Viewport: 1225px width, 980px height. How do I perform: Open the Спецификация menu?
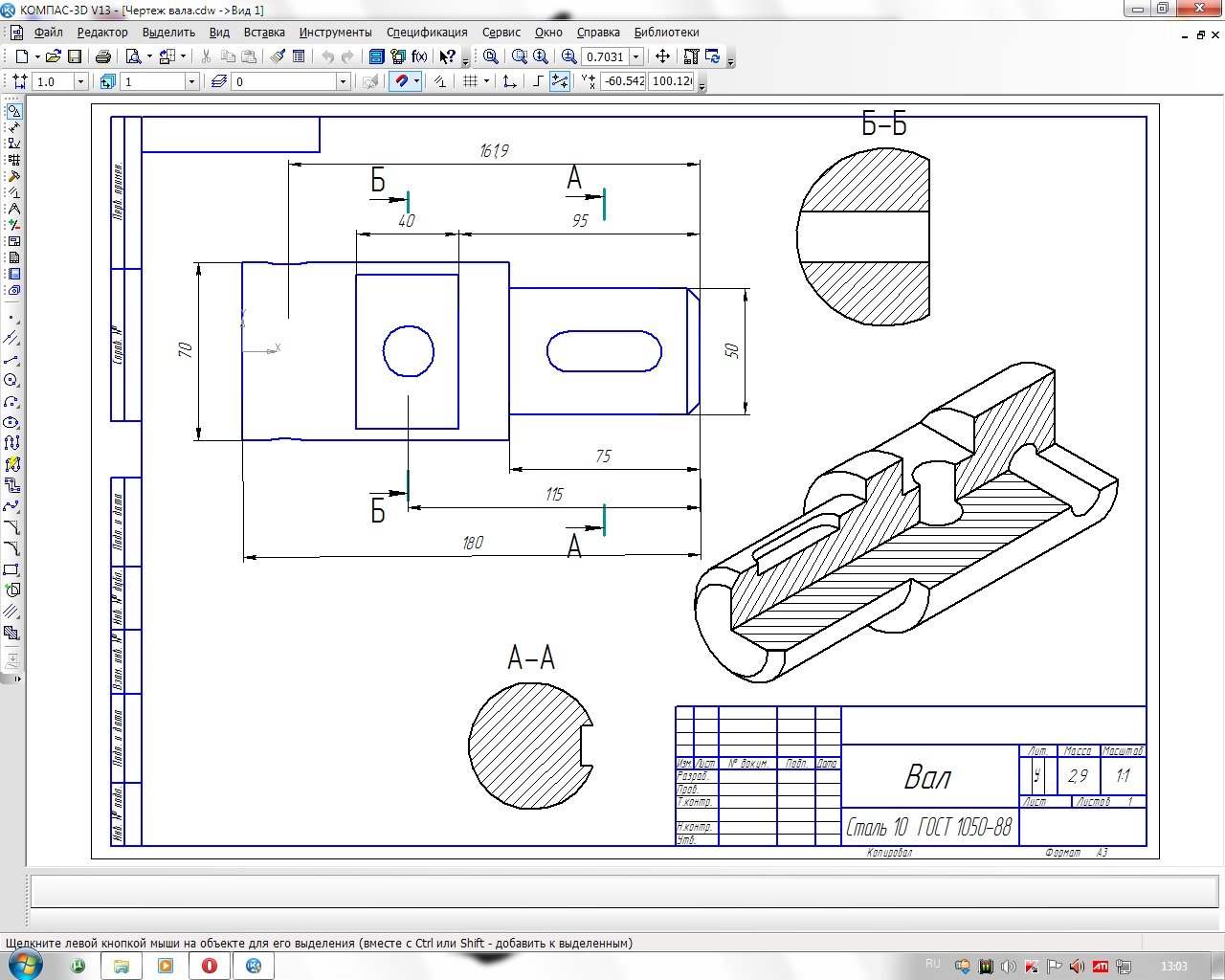click(427, 33)
